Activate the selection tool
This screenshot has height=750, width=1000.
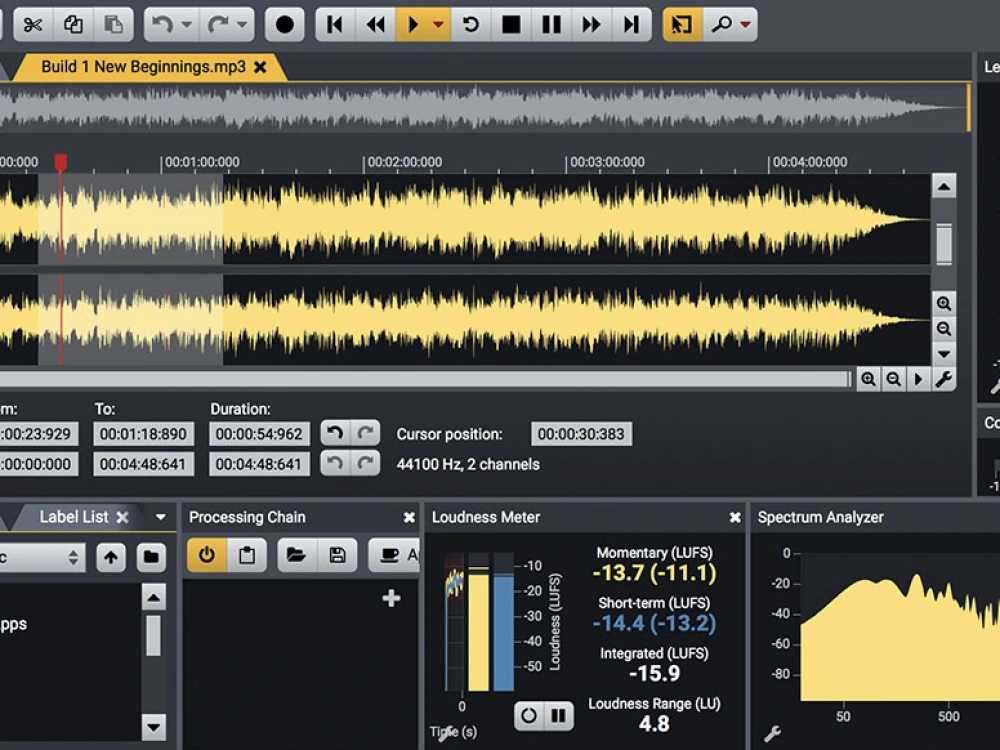point(682,25)
